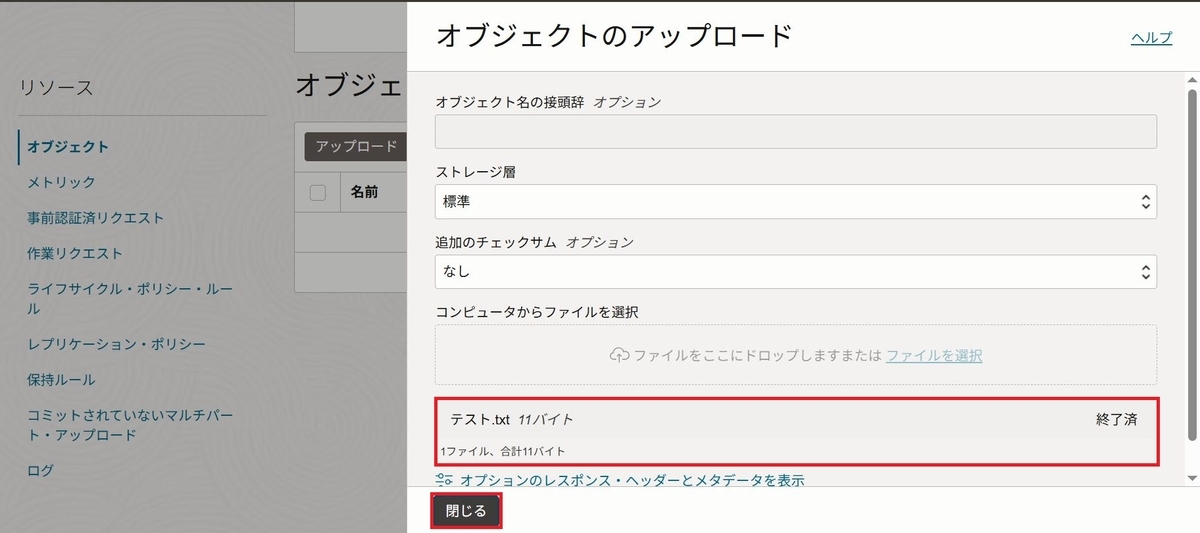Click the cloud upload icon in drop zone

click(619, 355)
